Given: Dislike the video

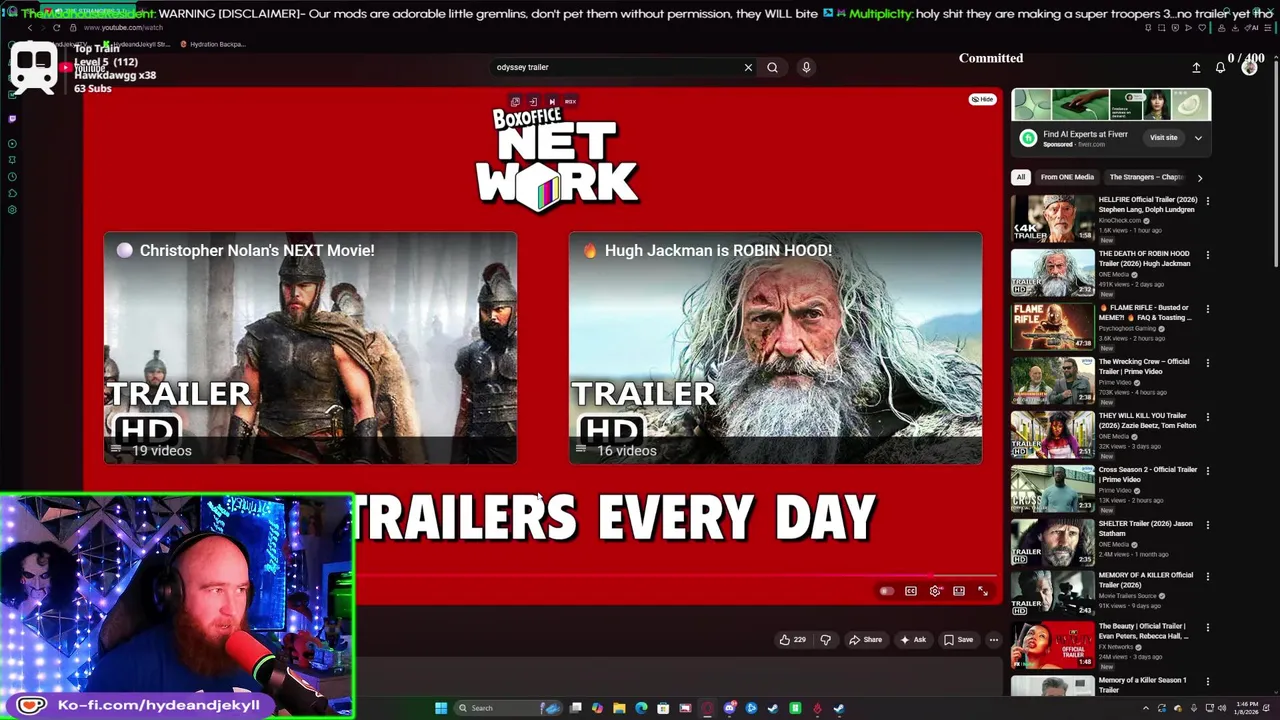Looking at the screenshot, I should coord(825,640).
